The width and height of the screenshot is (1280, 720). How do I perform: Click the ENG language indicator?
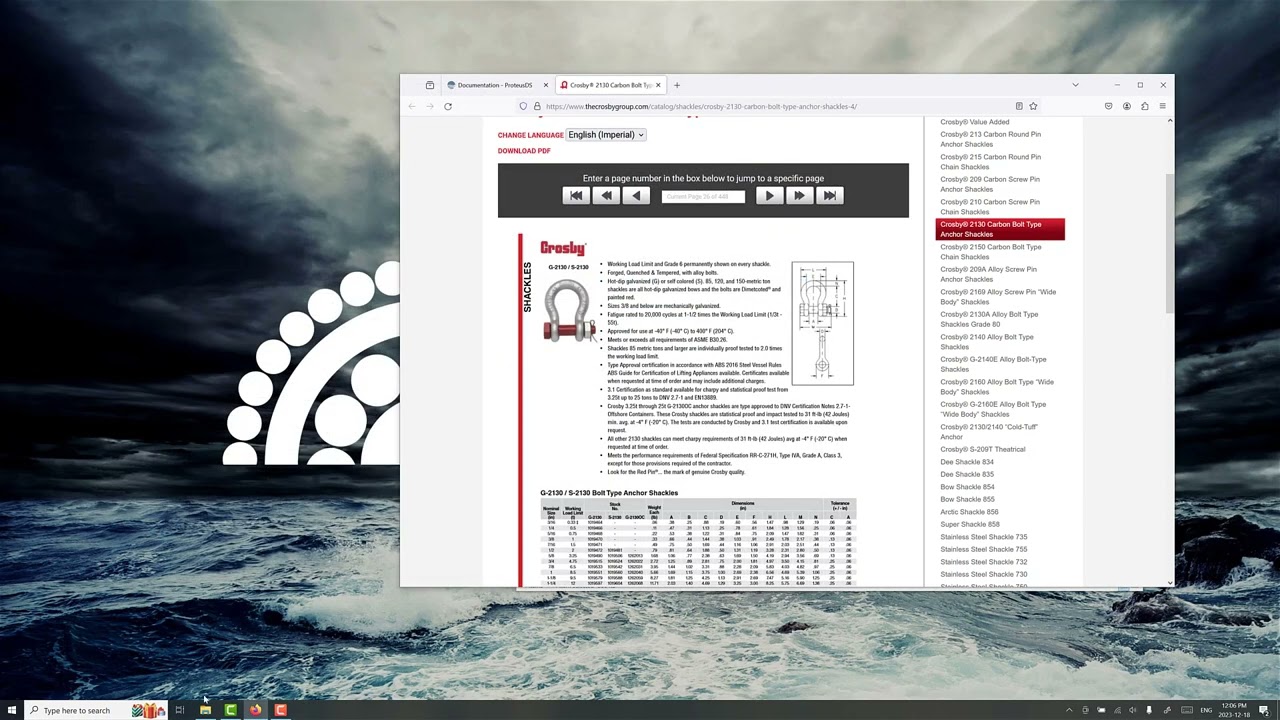click(1206, 710)
